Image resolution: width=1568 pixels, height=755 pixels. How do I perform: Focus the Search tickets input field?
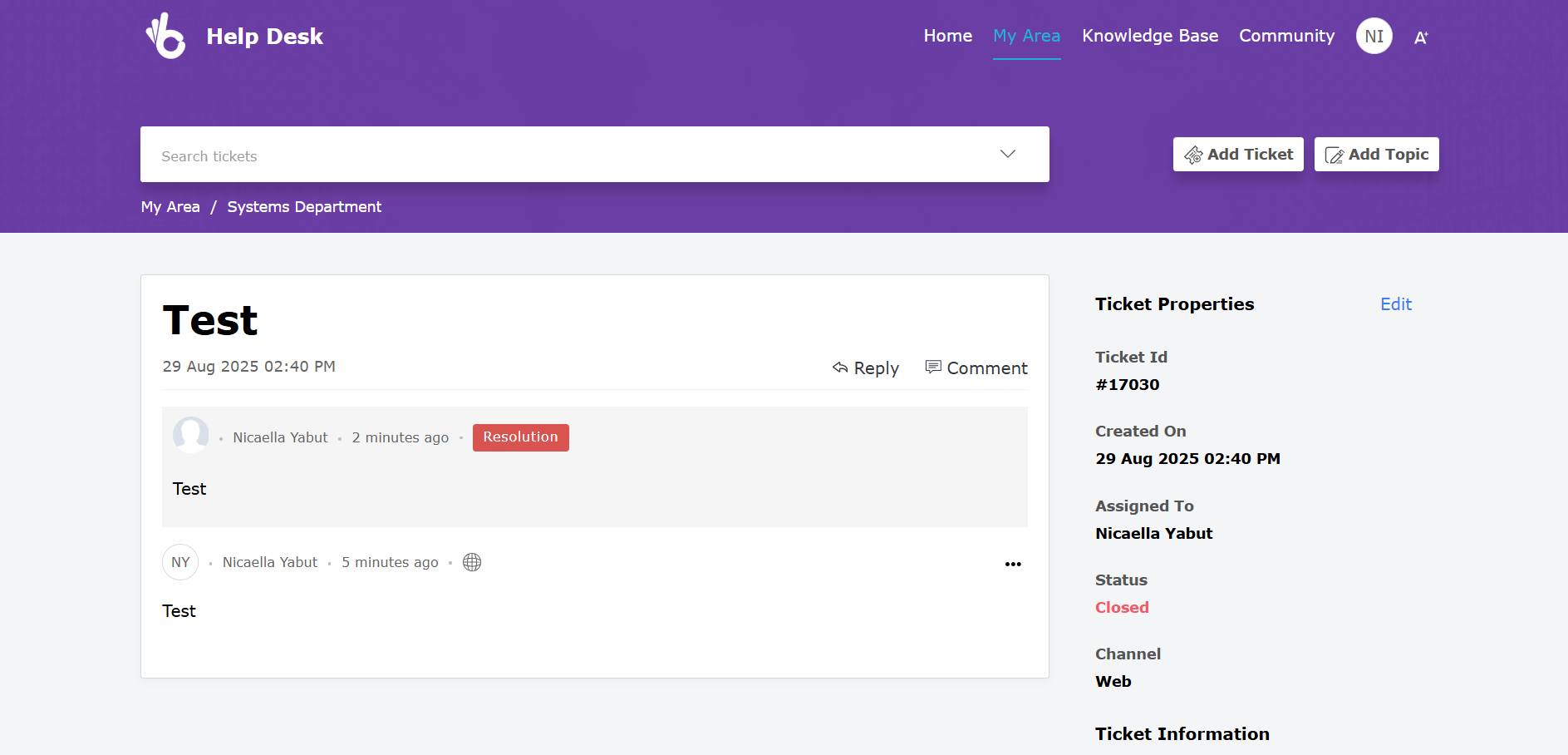tap(565, 155)
